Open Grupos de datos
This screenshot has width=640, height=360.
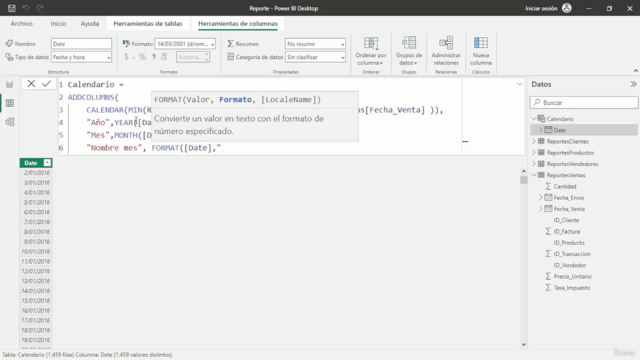pyautogui.click(x=409, y=51)
